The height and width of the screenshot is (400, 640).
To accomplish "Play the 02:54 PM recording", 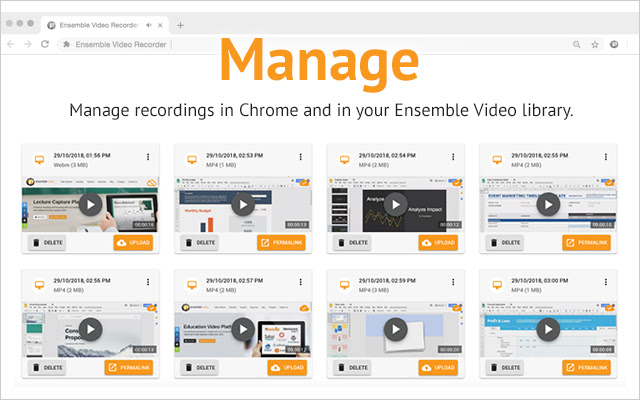I will (396, 204).
